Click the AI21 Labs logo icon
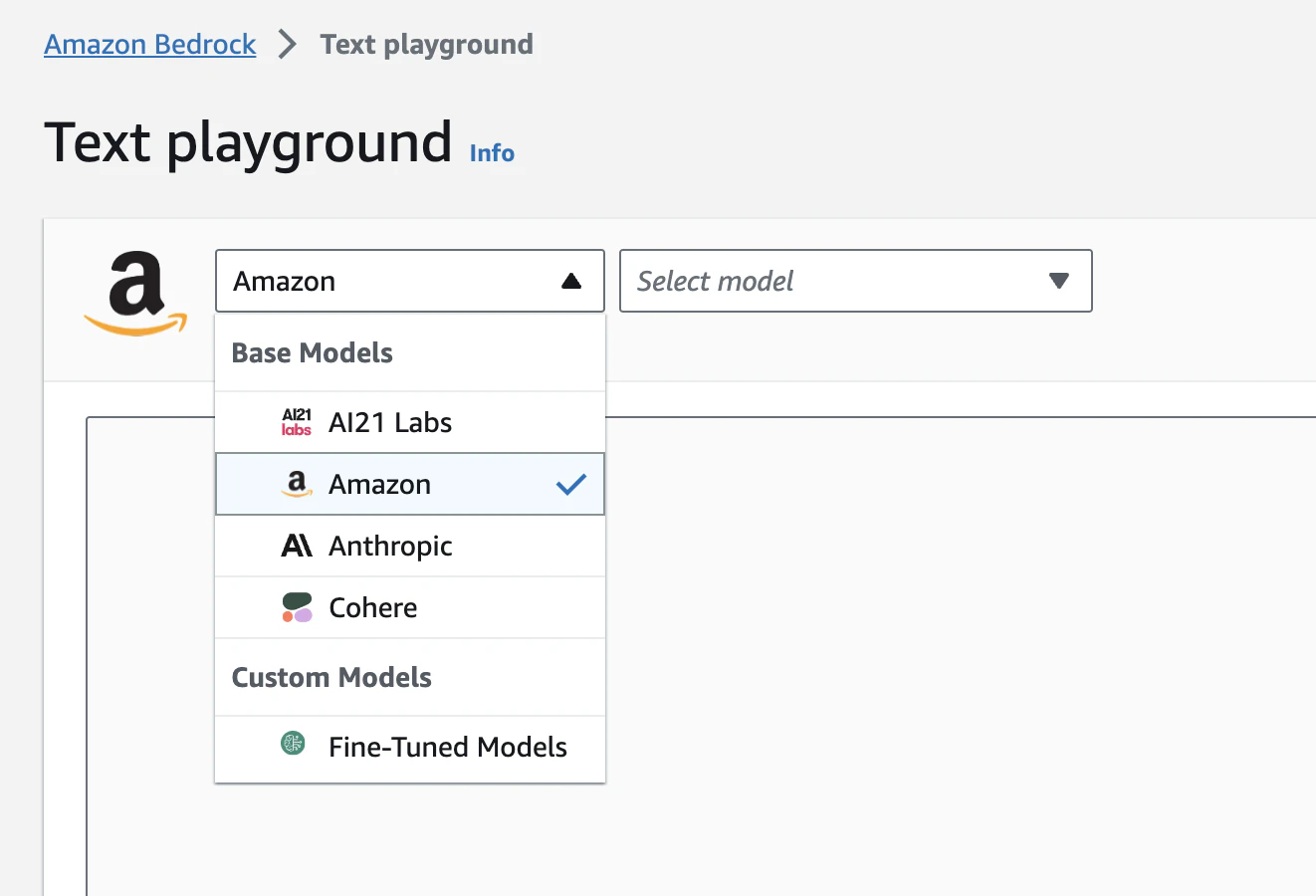Screen dimensions: 1316x896 click(297, 422)
